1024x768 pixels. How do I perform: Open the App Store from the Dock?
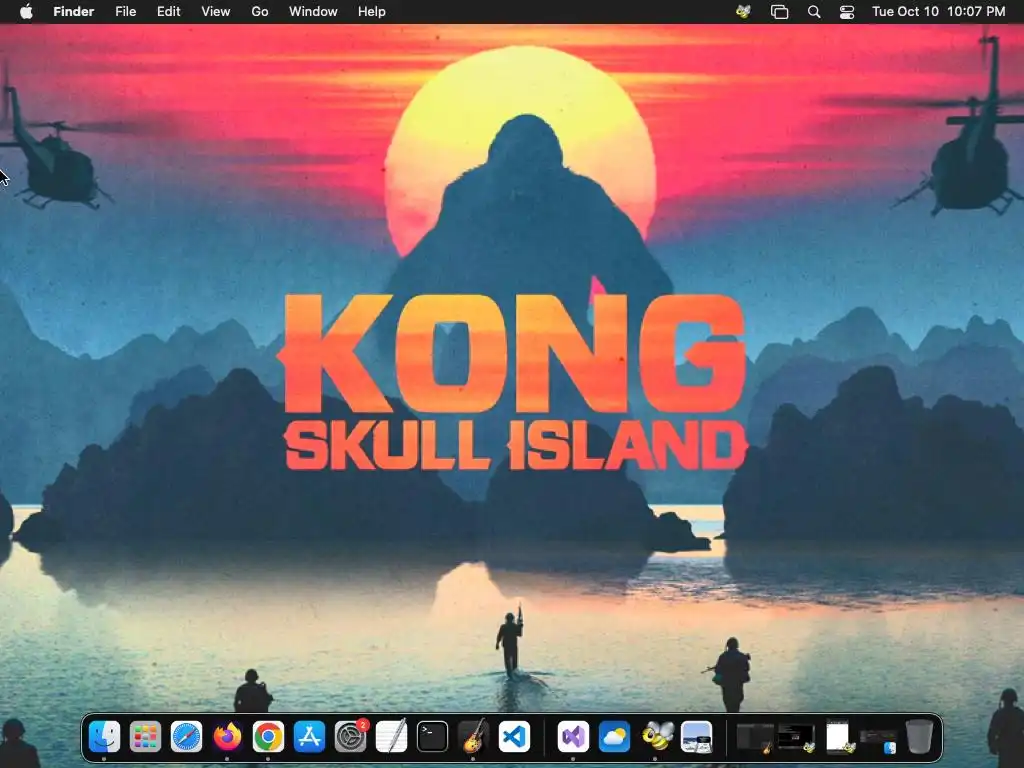(x=310, y=737)
